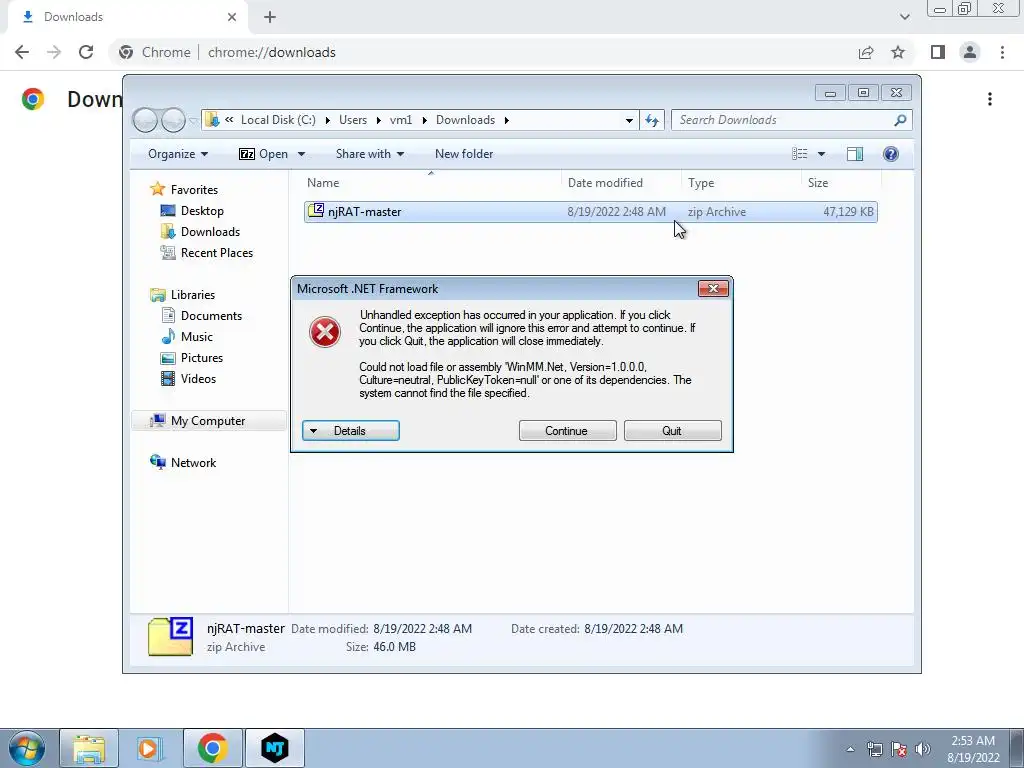Click the volume speaker tray icon
1024x768 pixels.
tap(923, 749)
